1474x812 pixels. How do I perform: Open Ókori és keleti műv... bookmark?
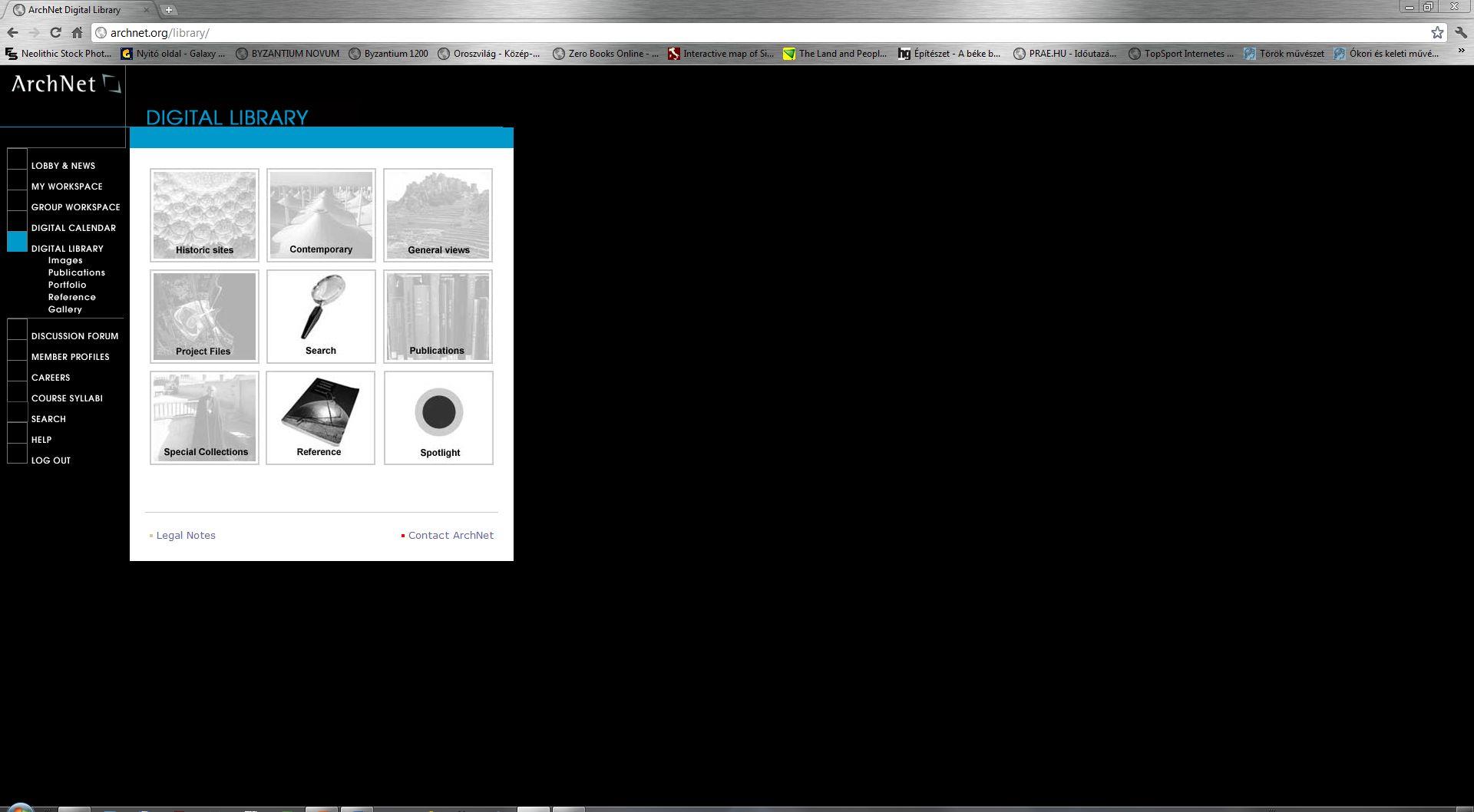(x=1386, y=54)
